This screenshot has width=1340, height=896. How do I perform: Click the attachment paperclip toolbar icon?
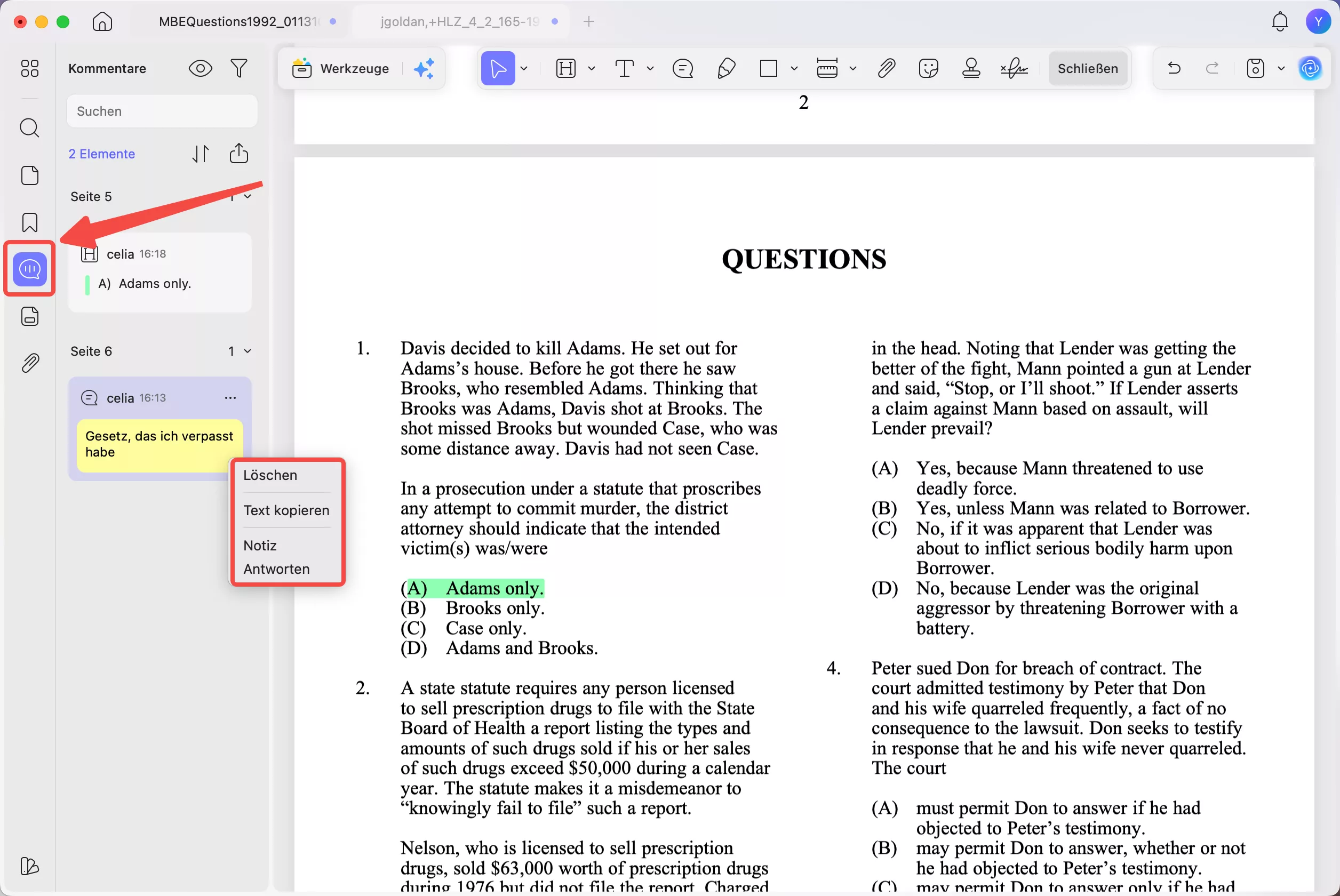(x=886, y=69)
